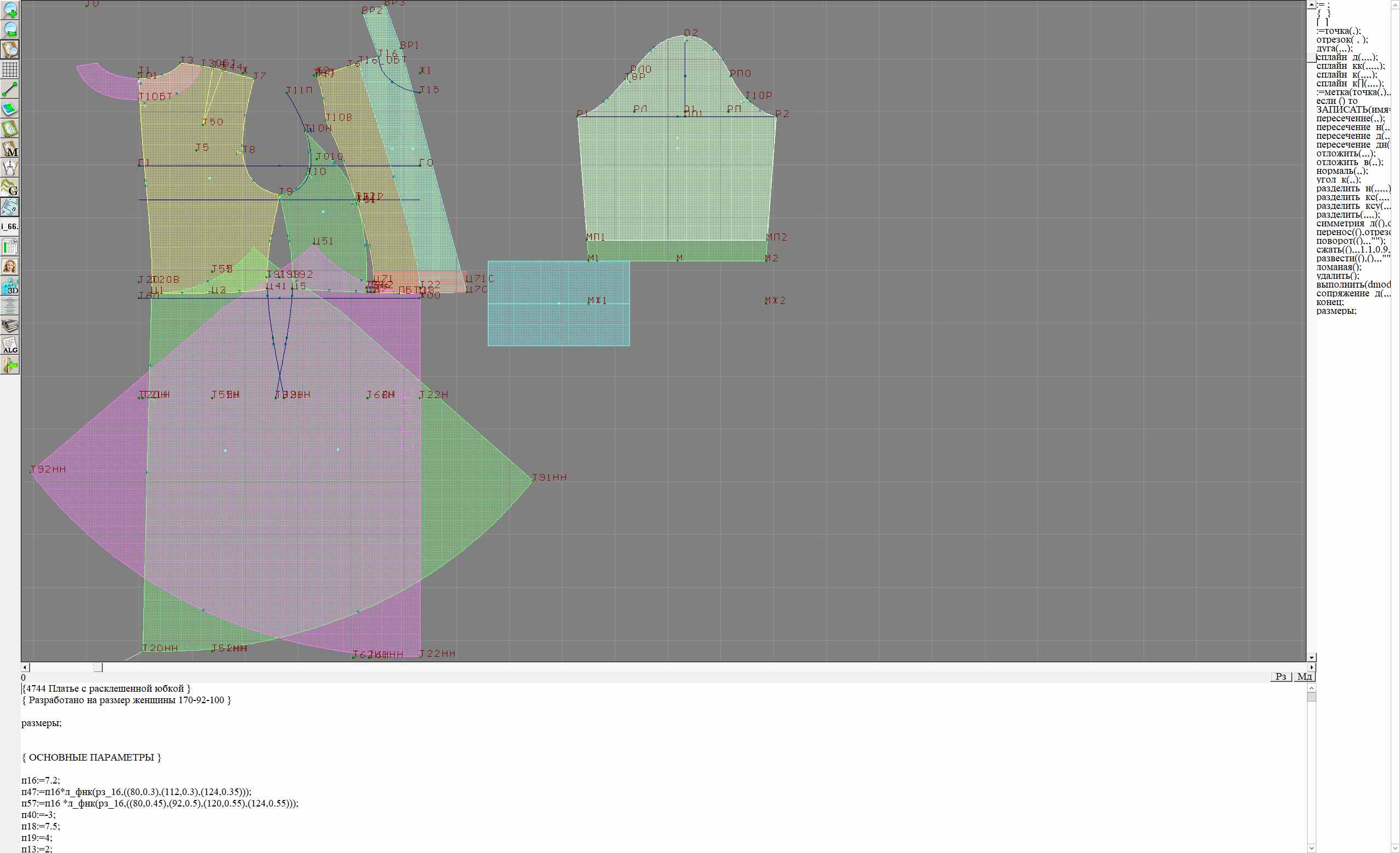Insert 'размеры;' operator from the list
The image size is (1400, 853).
(x=1337, y=311)
